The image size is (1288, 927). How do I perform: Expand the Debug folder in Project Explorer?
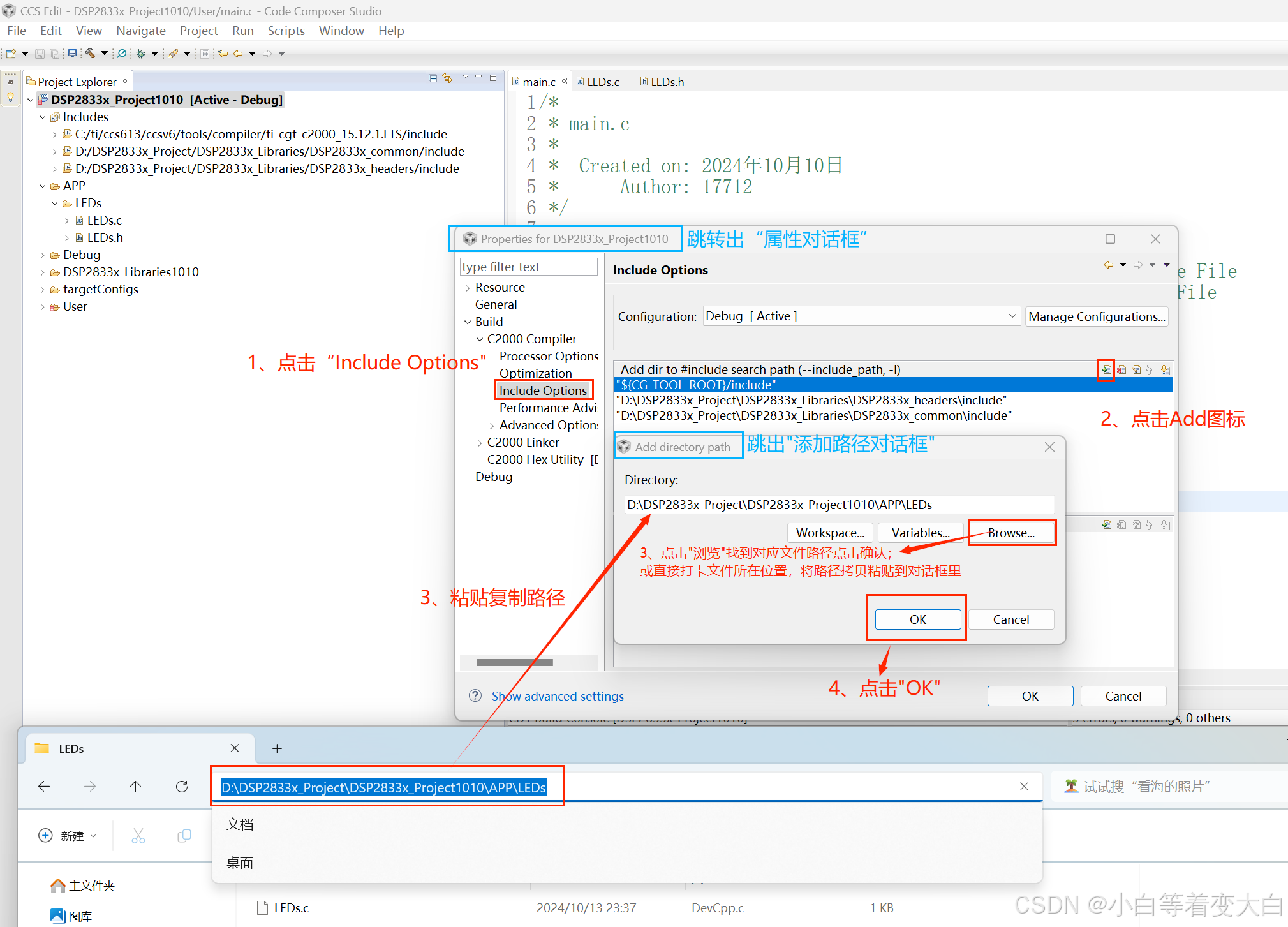point(43,255)
